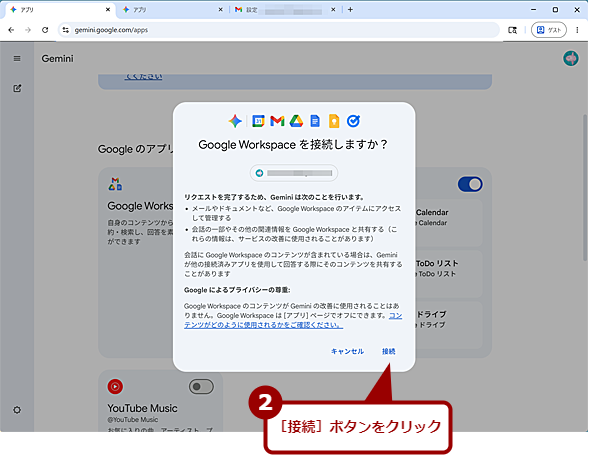Click the Gmail icon in the dialog
The width and height of the screenshot is (589, 455).
pyautogui.click(x=277, y=121)
